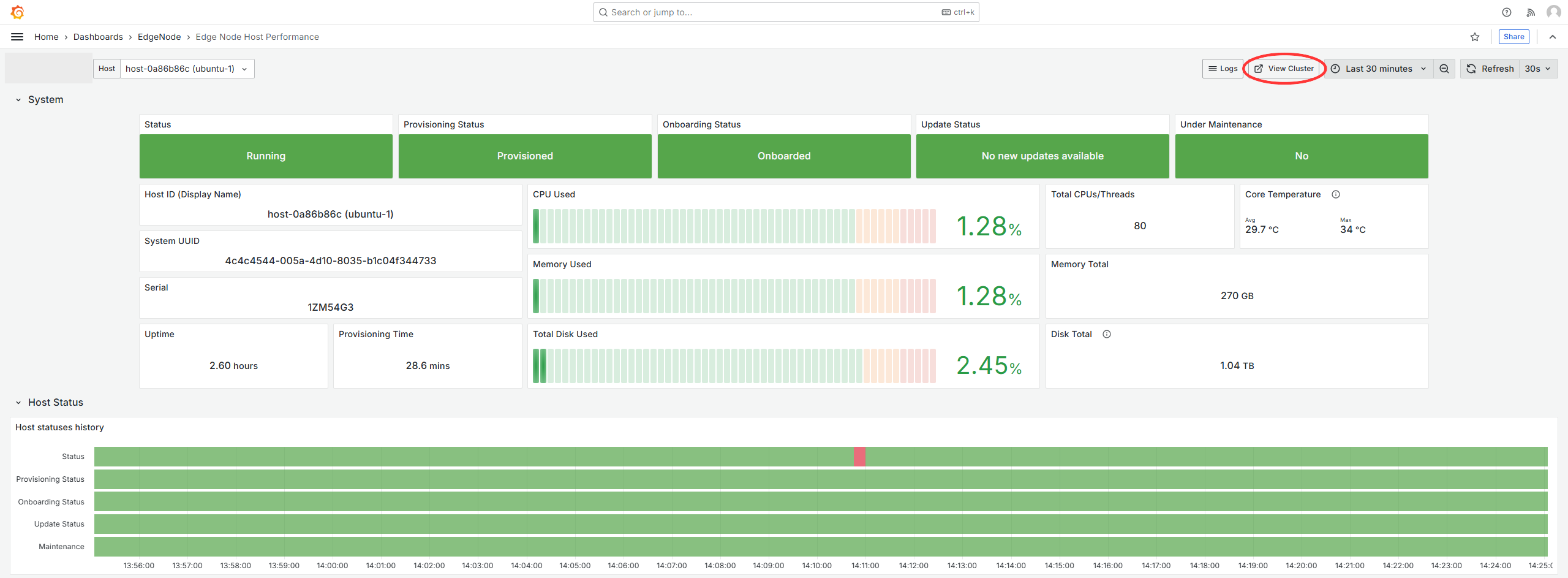The image size is (1568, 578).
Task: Show Core Temperature info icon
Action: (1336, 194)
